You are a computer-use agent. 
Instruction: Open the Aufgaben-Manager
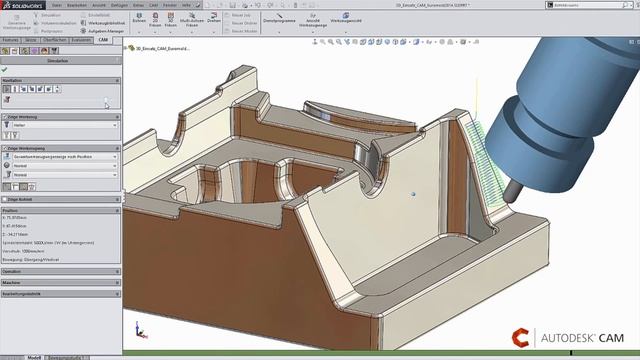(x=102, y=31)
